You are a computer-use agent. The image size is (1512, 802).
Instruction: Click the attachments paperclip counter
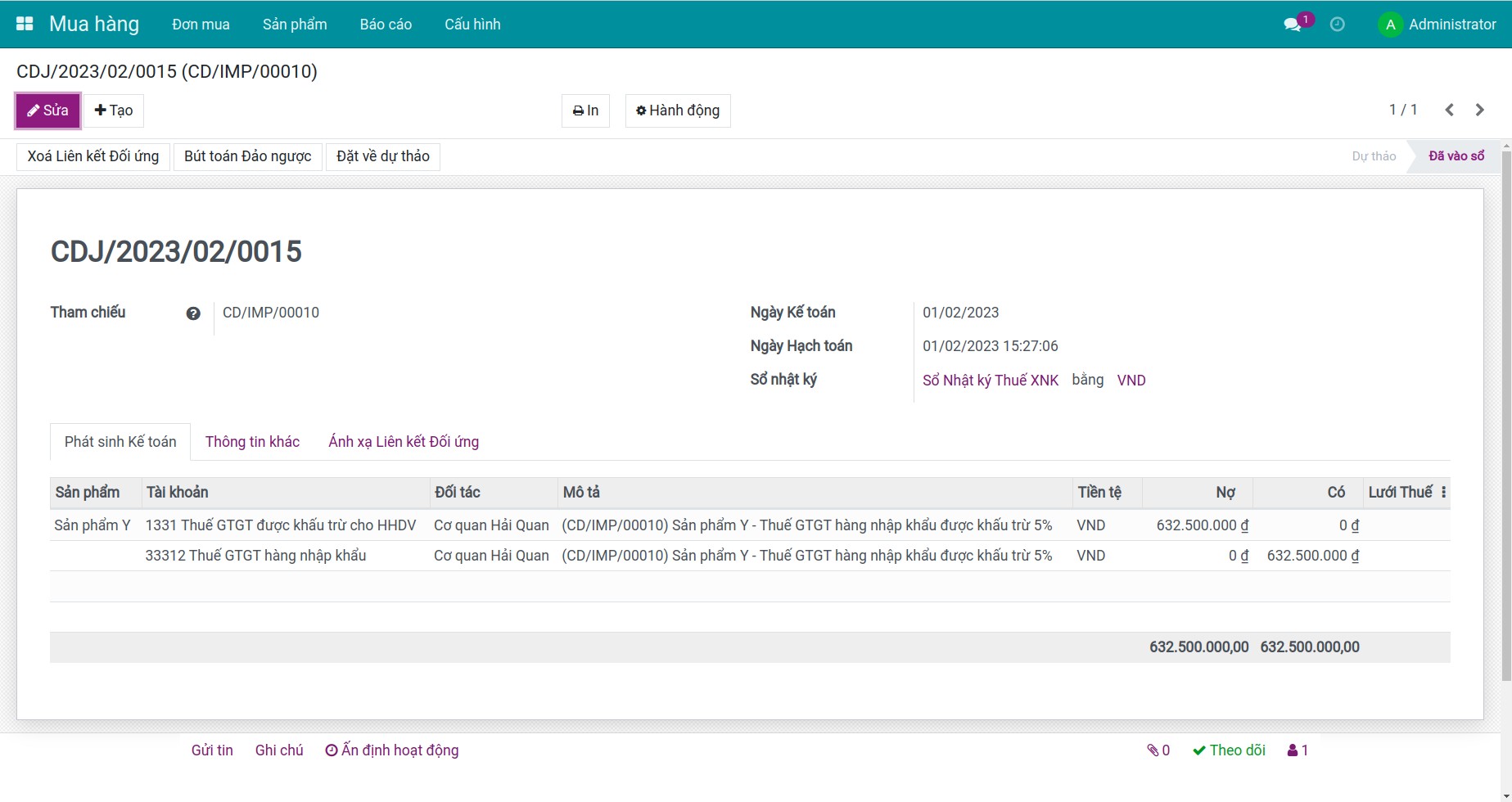[x=1158, y=750]
